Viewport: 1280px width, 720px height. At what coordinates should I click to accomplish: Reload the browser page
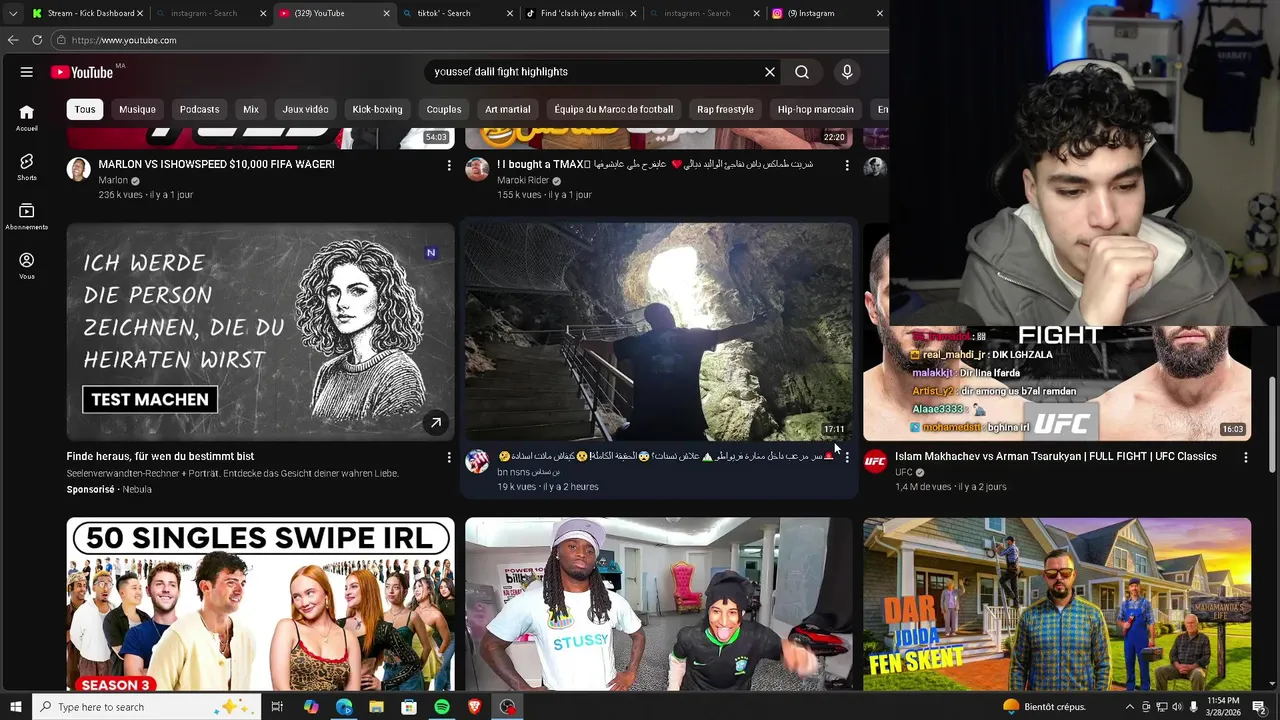(37, 40)
